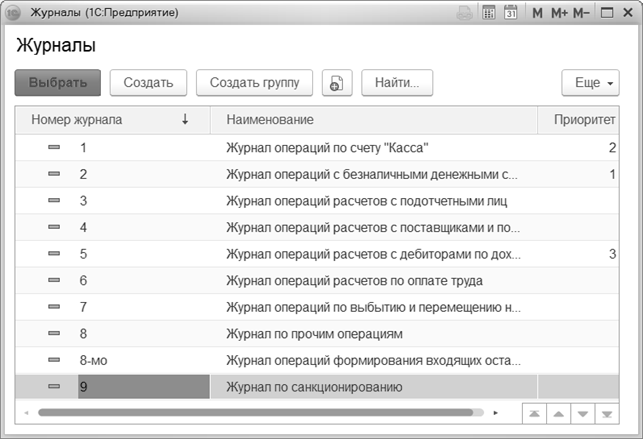This screenshot has height=439, width=643.
Task: Jump to the last list record
Action: point(605,412)
